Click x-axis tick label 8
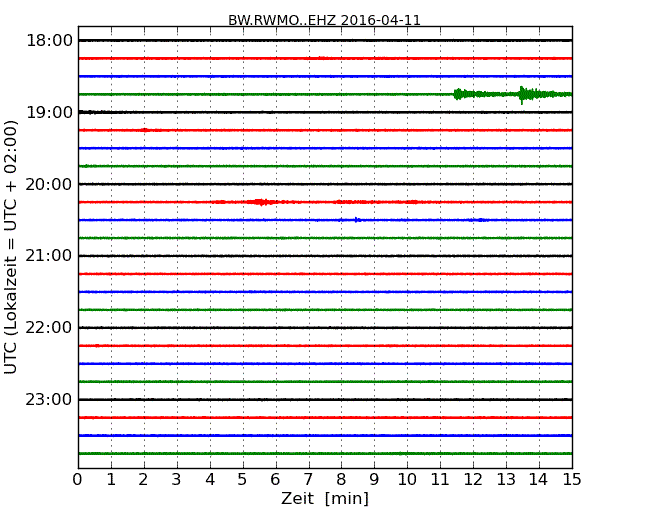Screen dimensions: 650x520 coord(341,480)
